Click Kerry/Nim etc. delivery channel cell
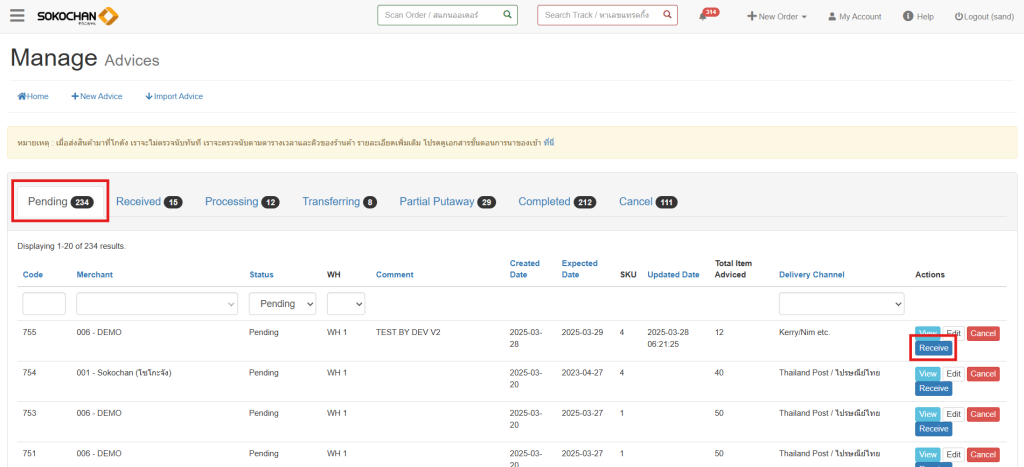Image resolution: width=1024 pixels, height=467 pixels. (805, 332)
